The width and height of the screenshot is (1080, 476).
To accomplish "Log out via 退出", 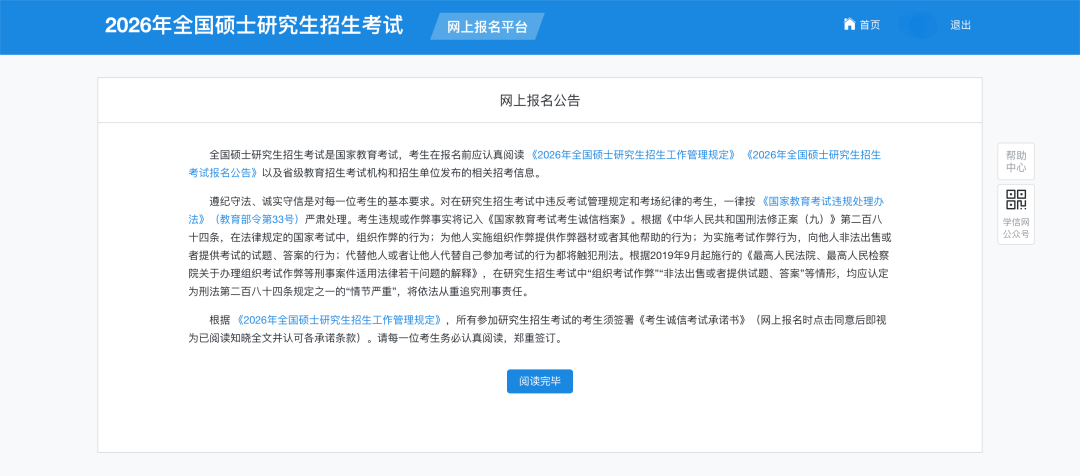I will click(x=960, y=25).
